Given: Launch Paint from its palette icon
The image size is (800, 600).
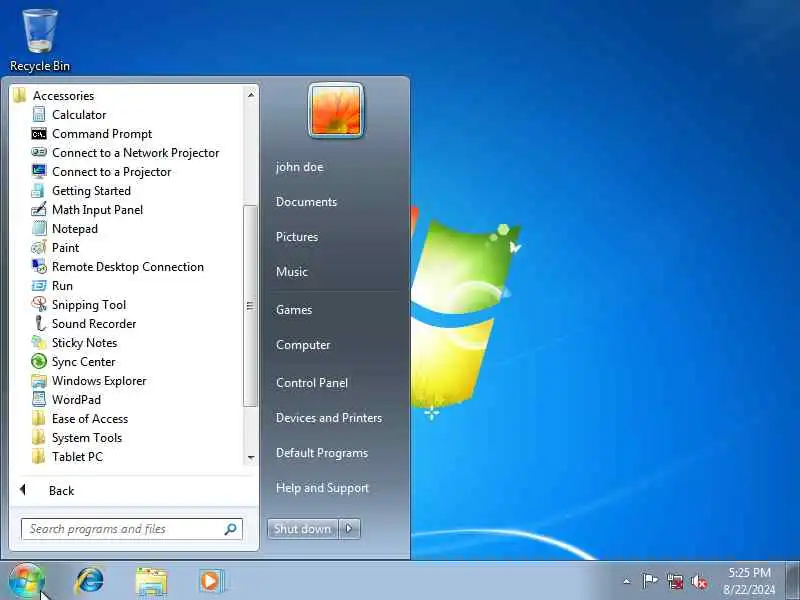Looking at the screenshot, I should [x=39, y=247].
